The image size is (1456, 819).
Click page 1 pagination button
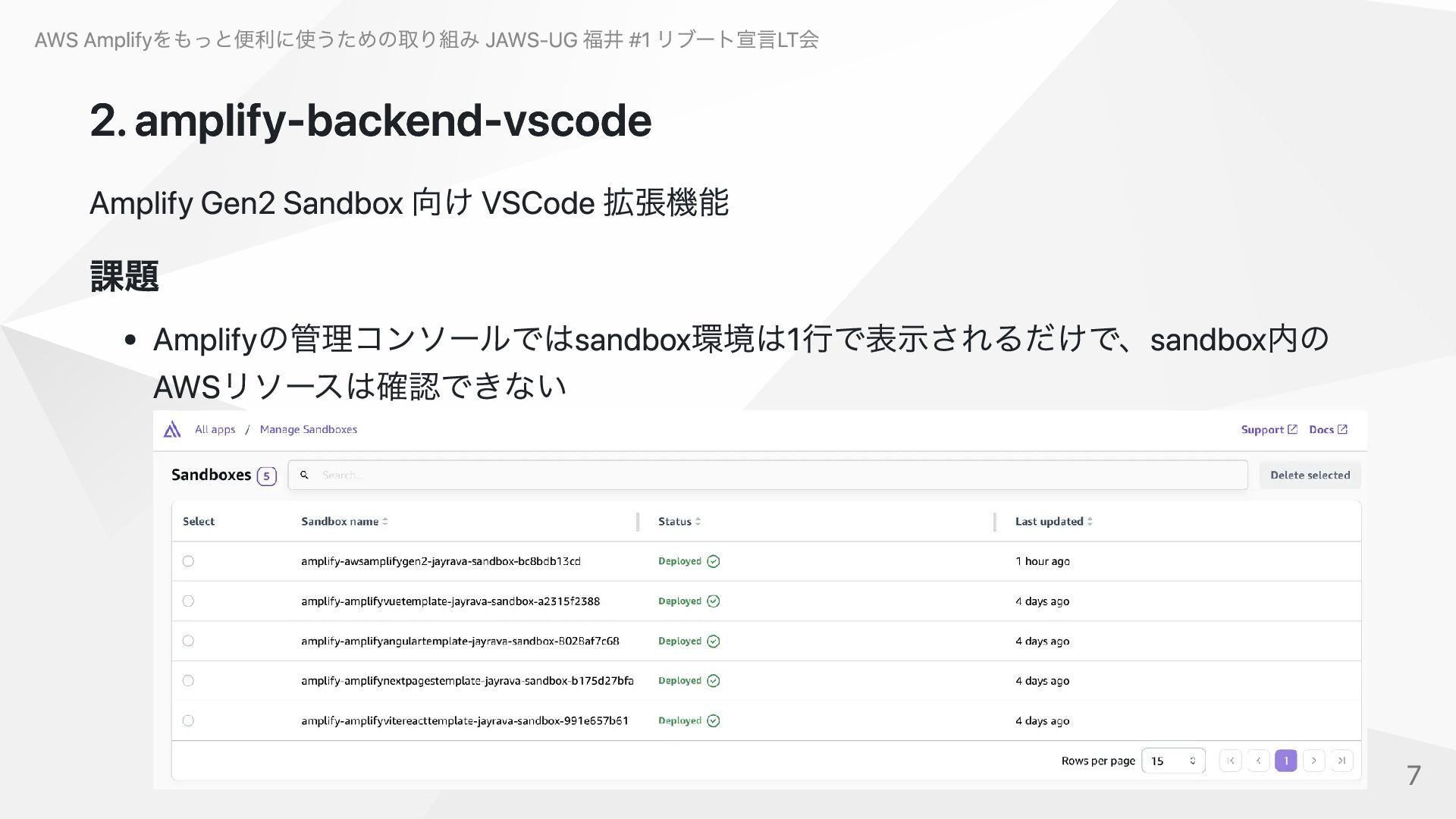coord(1285,761)
